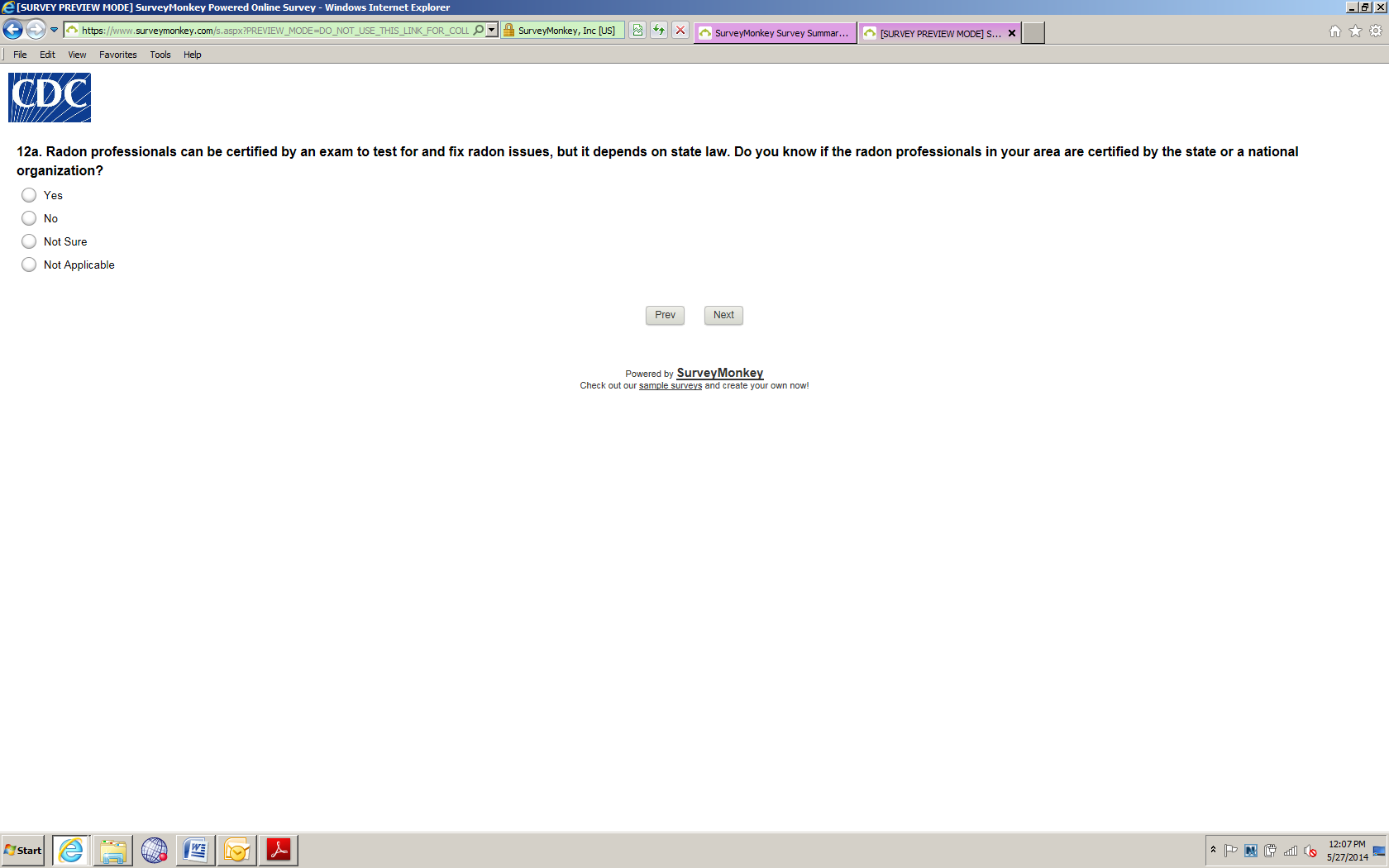1389x868 pixels.
Task: Switch to SurveyMonkey Survey Summary tab
Action: [x=775, y=33]
